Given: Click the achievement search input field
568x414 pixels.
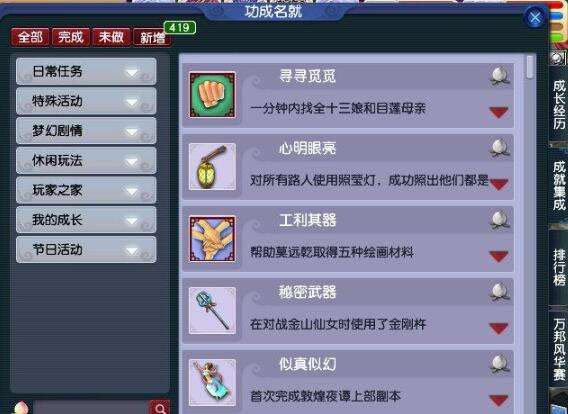Looking at the screenshot, I should (92, 408).
